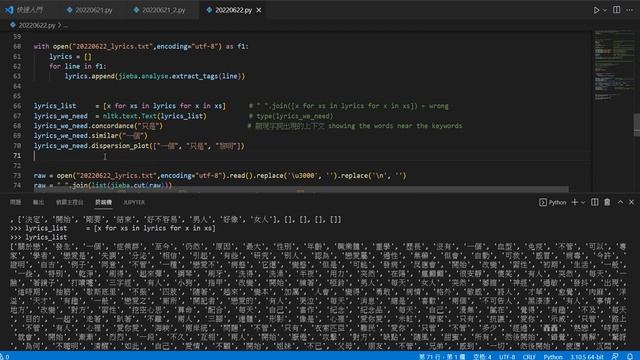Click the line and column indicator

(x=442, y=356)
